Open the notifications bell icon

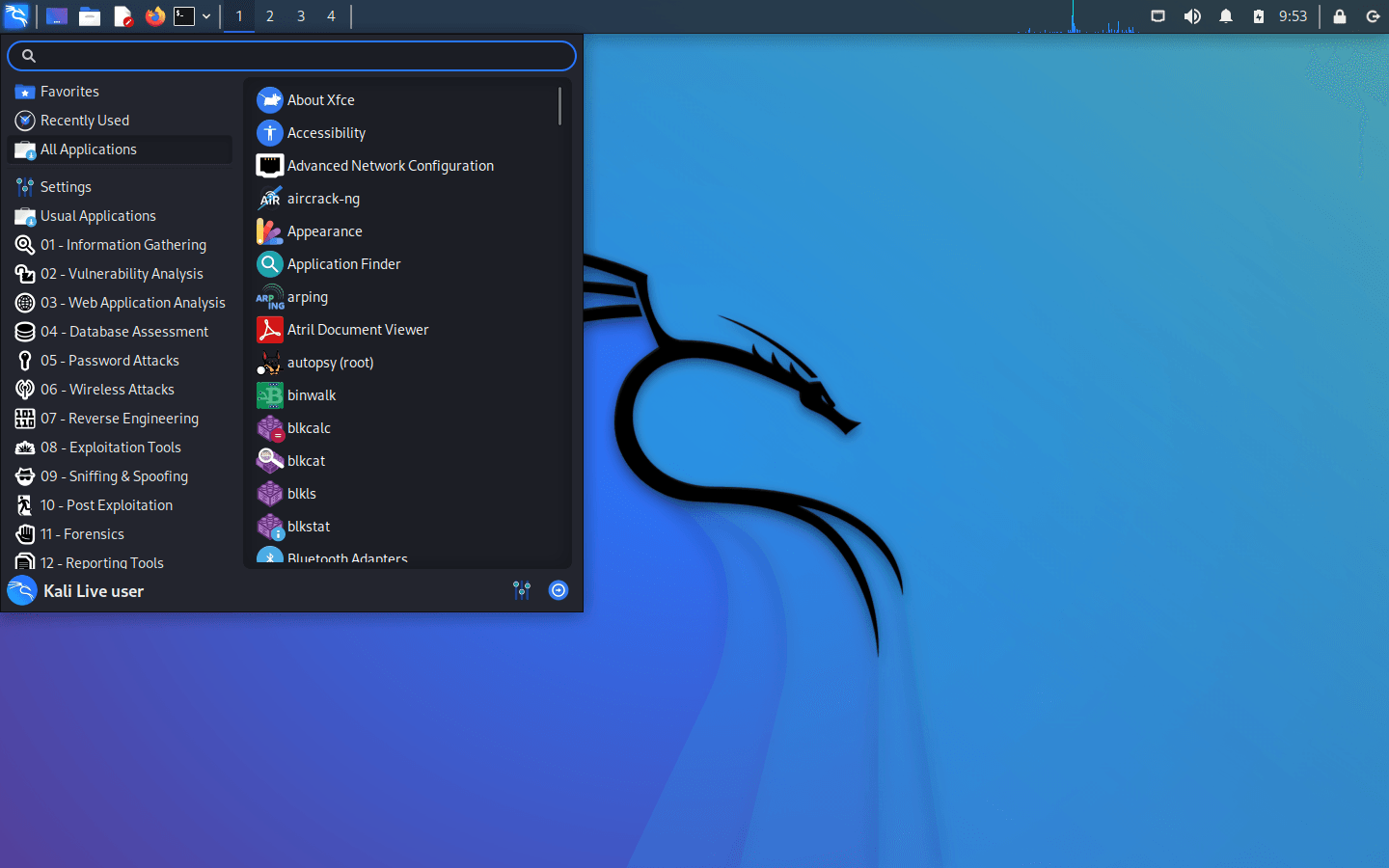pos(1226,16)
